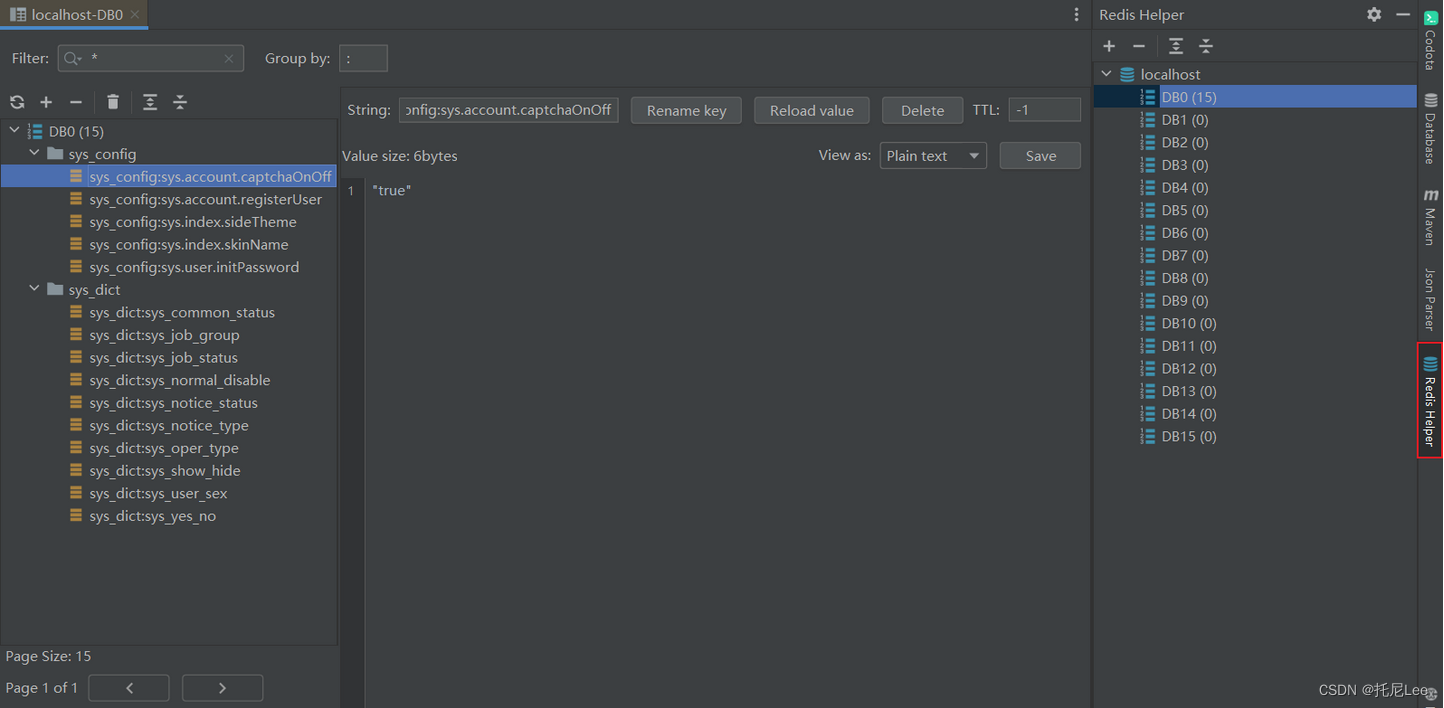
Task: Select key sys_dict:sys_notice_status
Action: click(x=173, y=403)
